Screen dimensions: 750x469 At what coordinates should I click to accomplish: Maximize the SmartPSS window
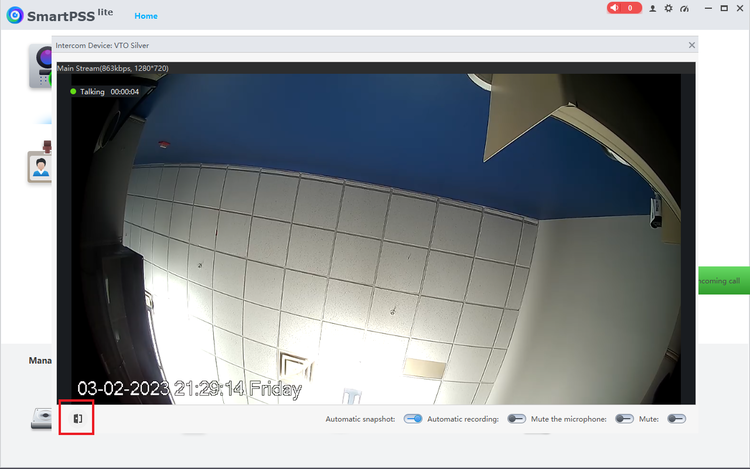tap(724, 9)
